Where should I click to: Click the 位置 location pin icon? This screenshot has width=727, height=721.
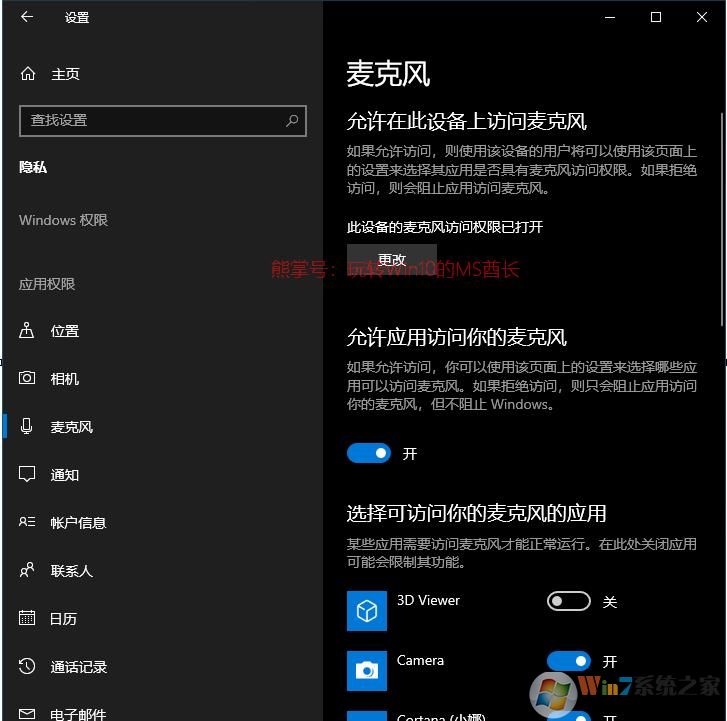tap(26, 331)
